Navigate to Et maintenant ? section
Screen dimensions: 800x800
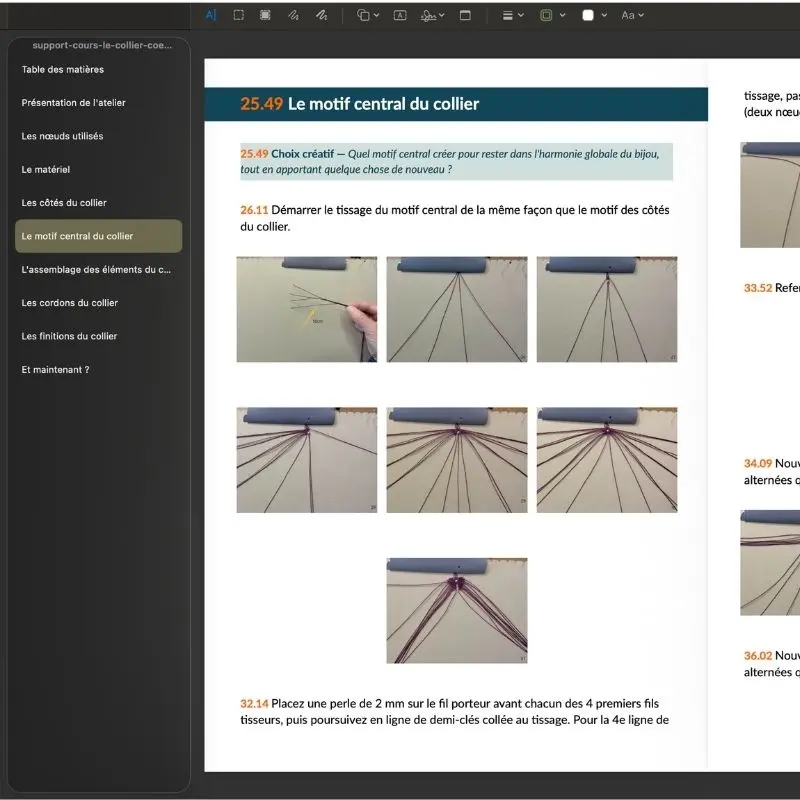pos(55,370)
